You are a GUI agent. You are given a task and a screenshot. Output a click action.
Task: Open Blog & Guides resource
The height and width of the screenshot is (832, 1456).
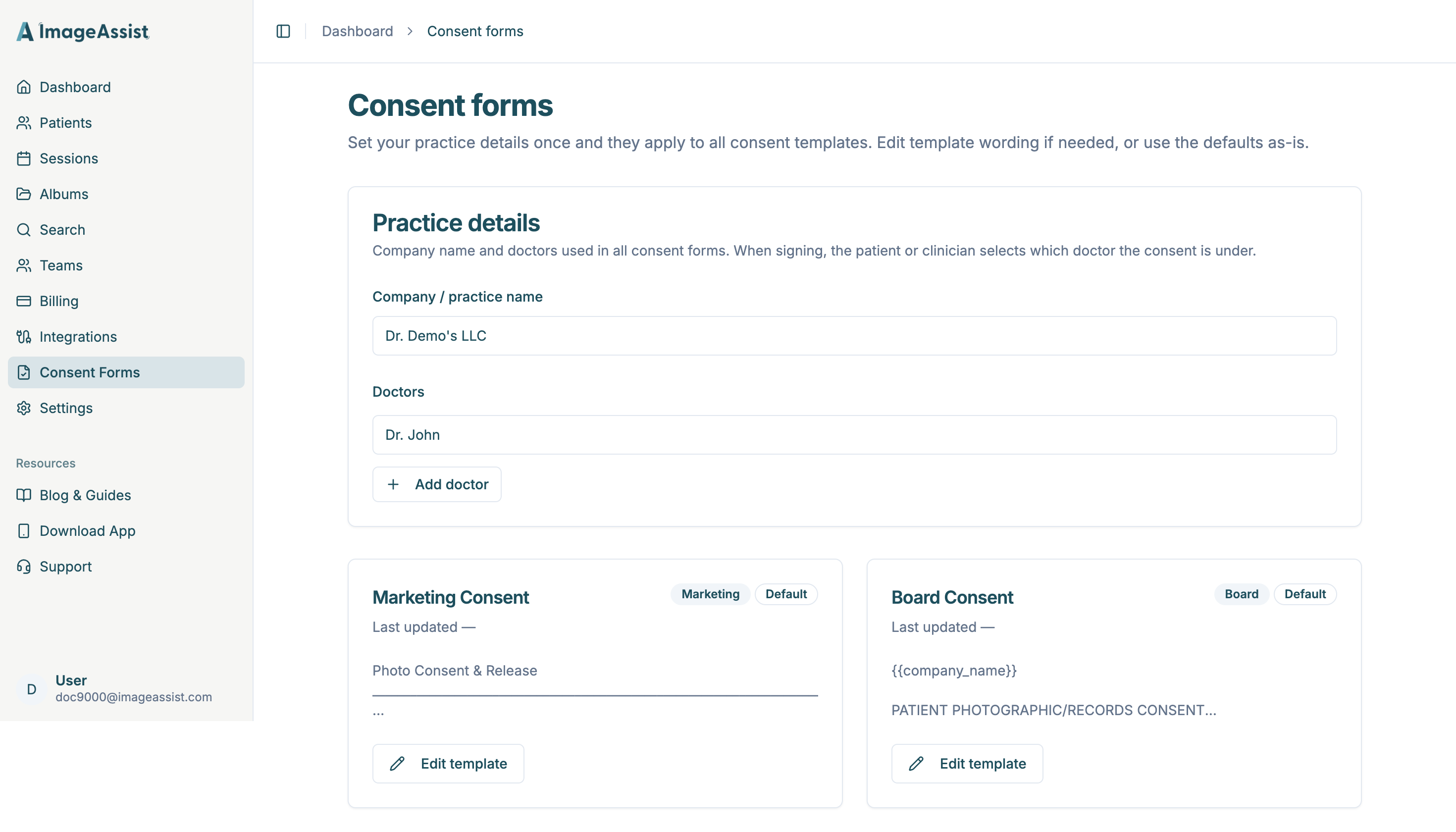(x=85, y=495)
